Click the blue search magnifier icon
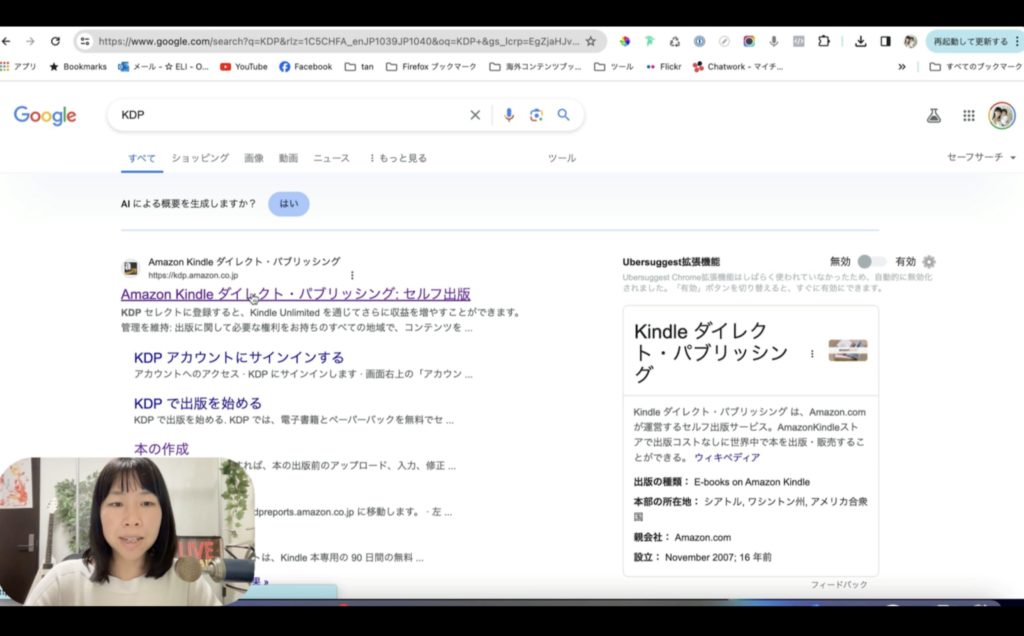The width and height of the screenshot is (1024, 636). [564, 115]
